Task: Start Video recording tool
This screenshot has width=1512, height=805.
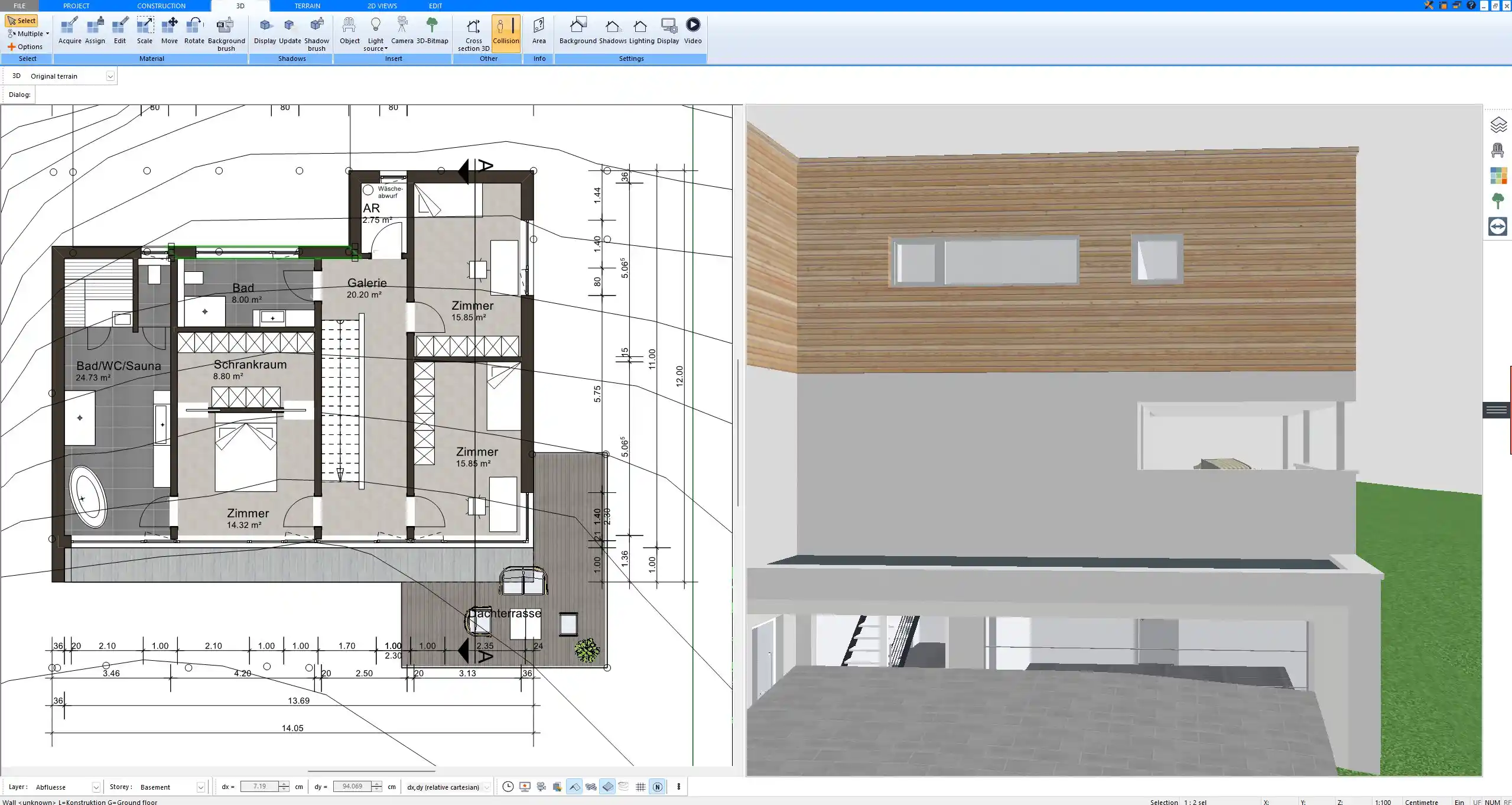Action: [693, 31]
